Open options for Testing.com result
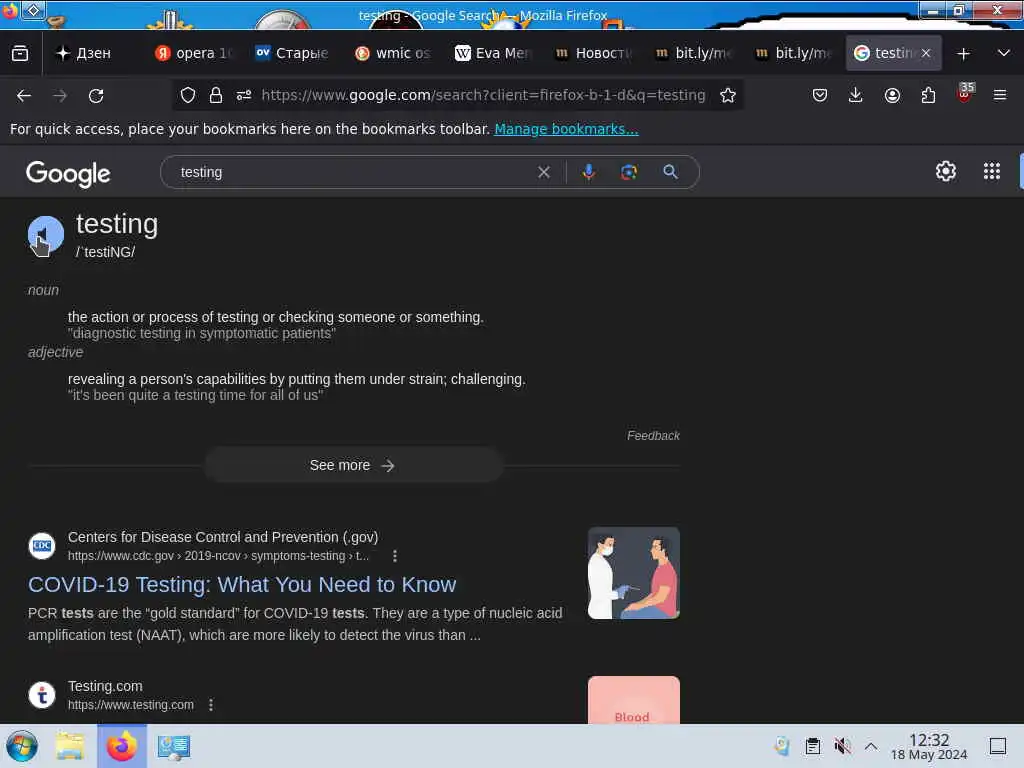 [x=210, y=705]
